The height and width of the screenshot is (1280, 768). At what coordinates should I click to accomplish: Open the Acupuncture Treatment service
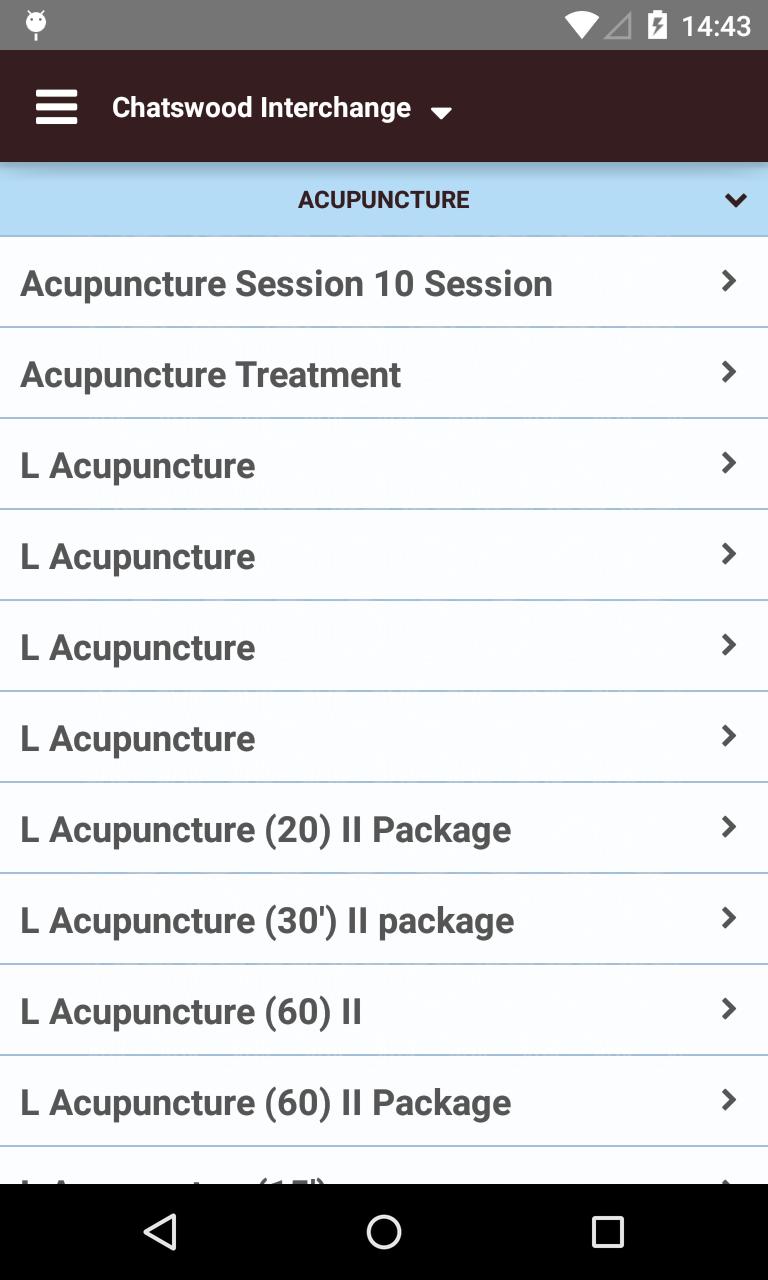pos(211,375)
